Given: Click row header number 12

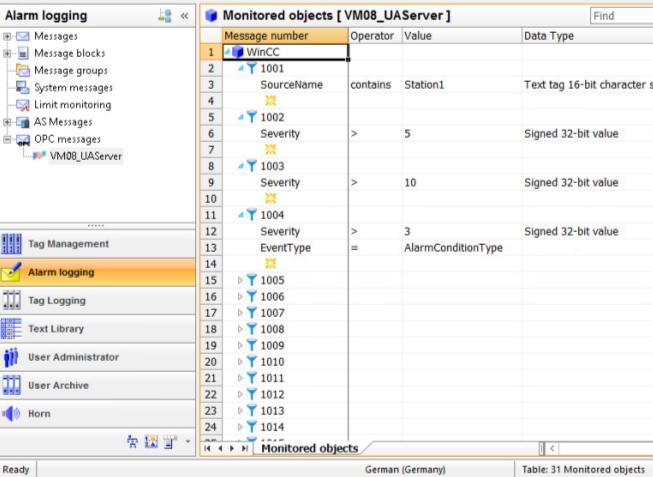Looking at the screenshot, I should pos(211,231).
